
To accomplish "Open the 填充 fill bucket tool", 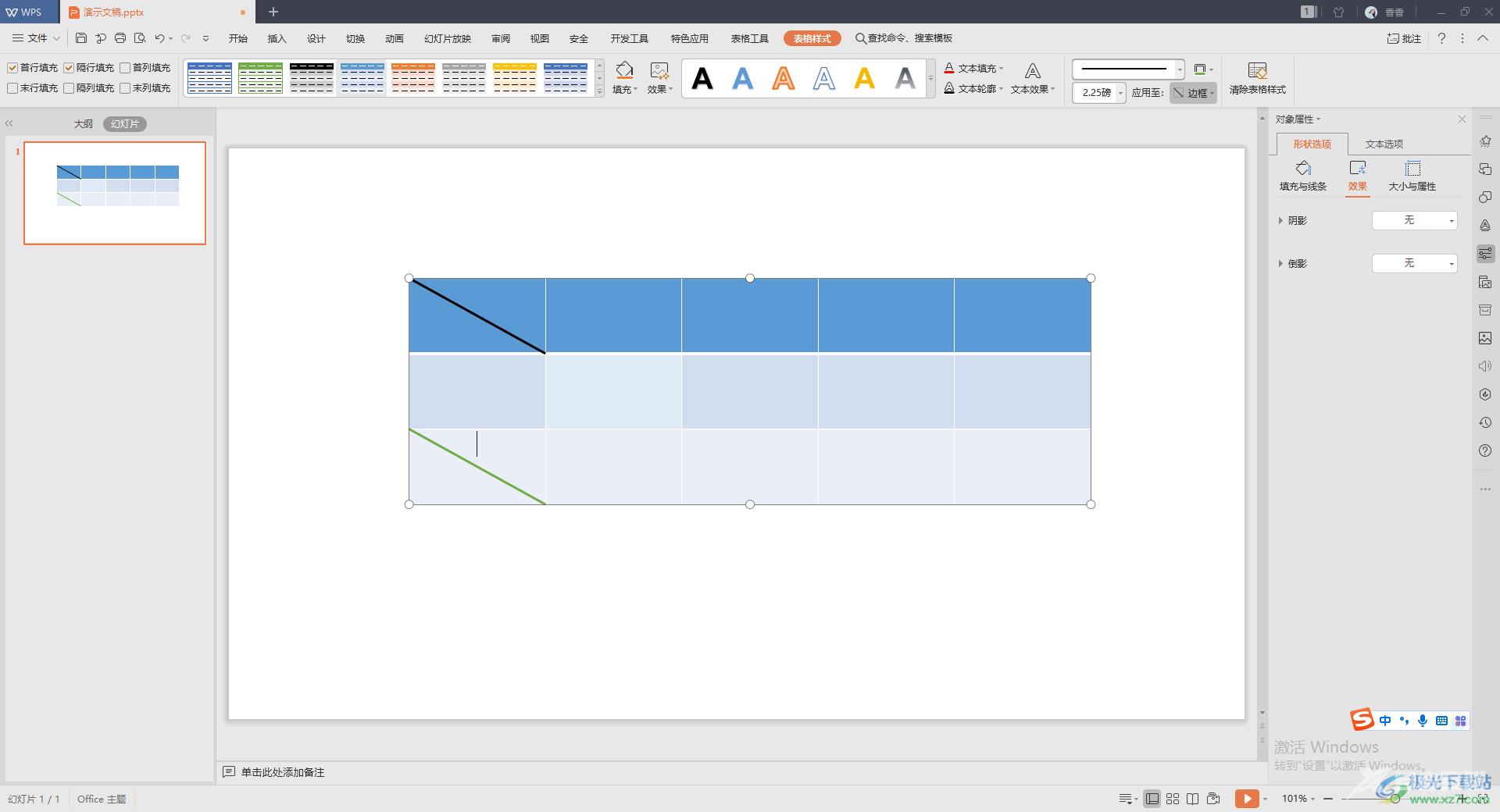I will click(624, 78).
